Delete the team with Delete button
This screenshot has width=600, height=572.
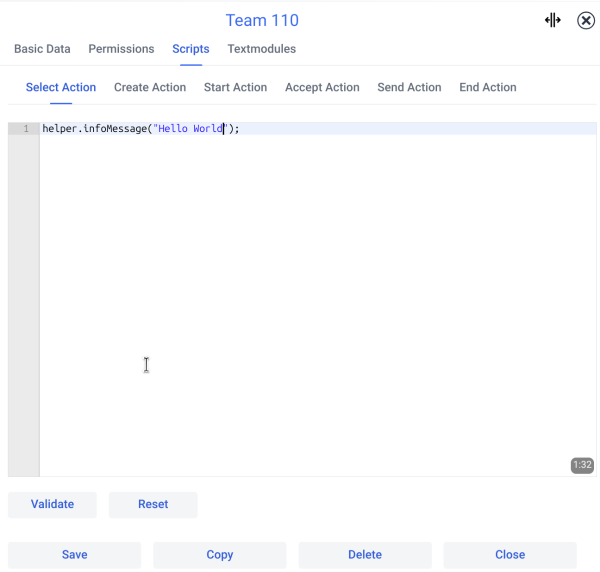click(365, 554)
